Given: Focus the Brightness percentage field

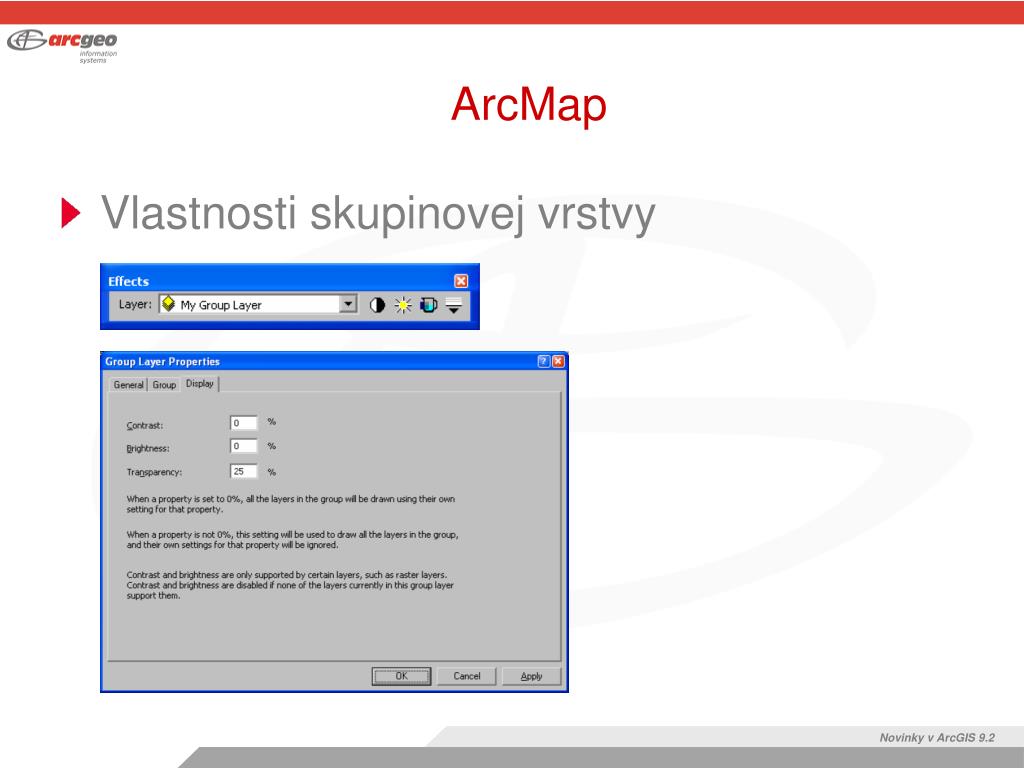Looking at the screenshot, I should coord(244,447).
